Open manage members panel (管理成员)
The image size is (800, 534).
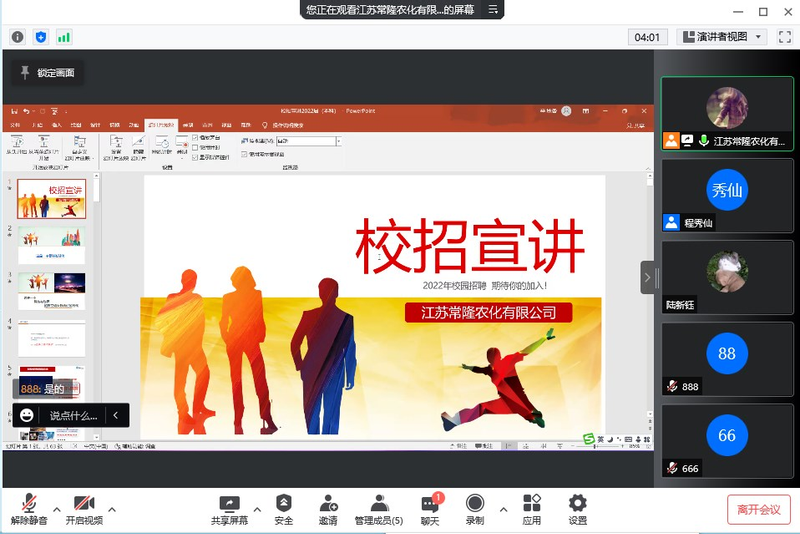pyautogui.click(x=379, y=503)
